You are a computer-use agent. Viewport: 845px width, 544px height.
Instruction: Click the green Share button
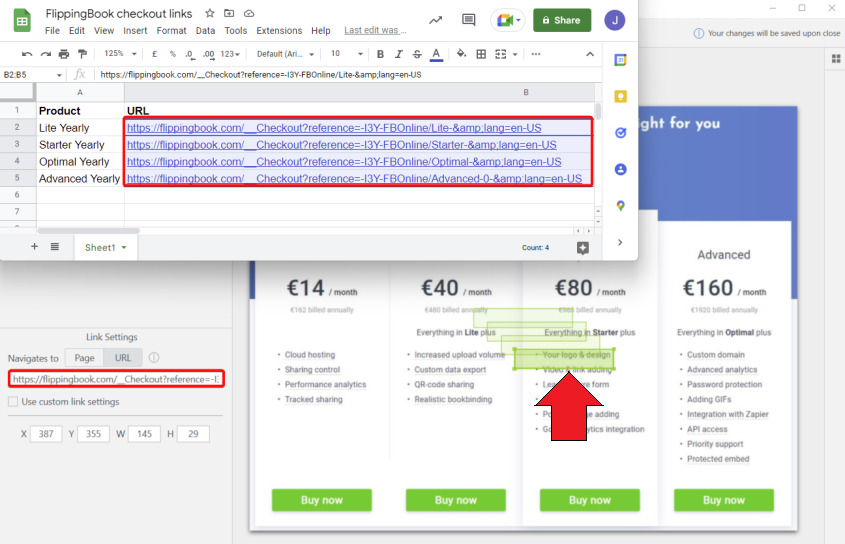(562, 20)
